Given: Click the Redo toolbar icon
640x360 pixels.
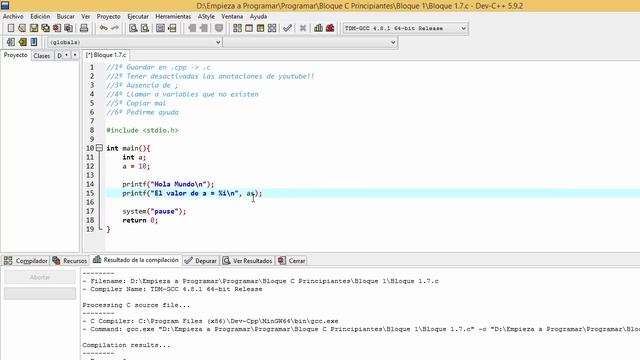Looking at the screenshot, I should tap(115, 28).
